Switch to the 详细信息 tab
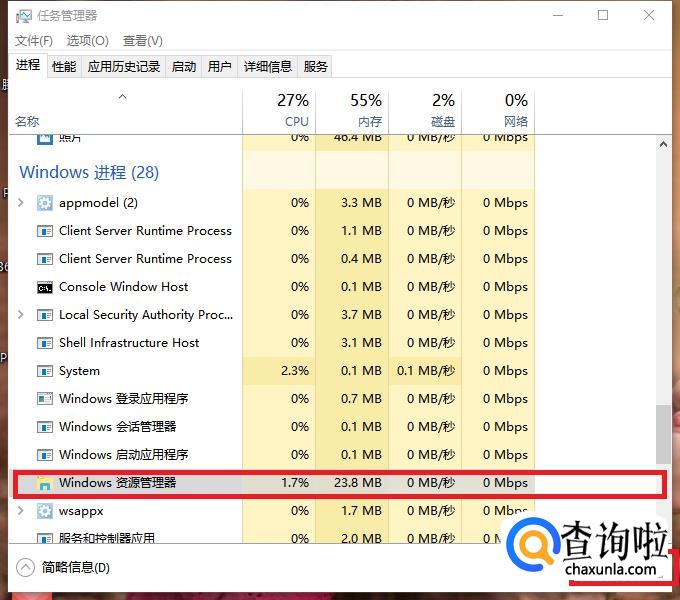680x600 pixels. pos(268,67)
